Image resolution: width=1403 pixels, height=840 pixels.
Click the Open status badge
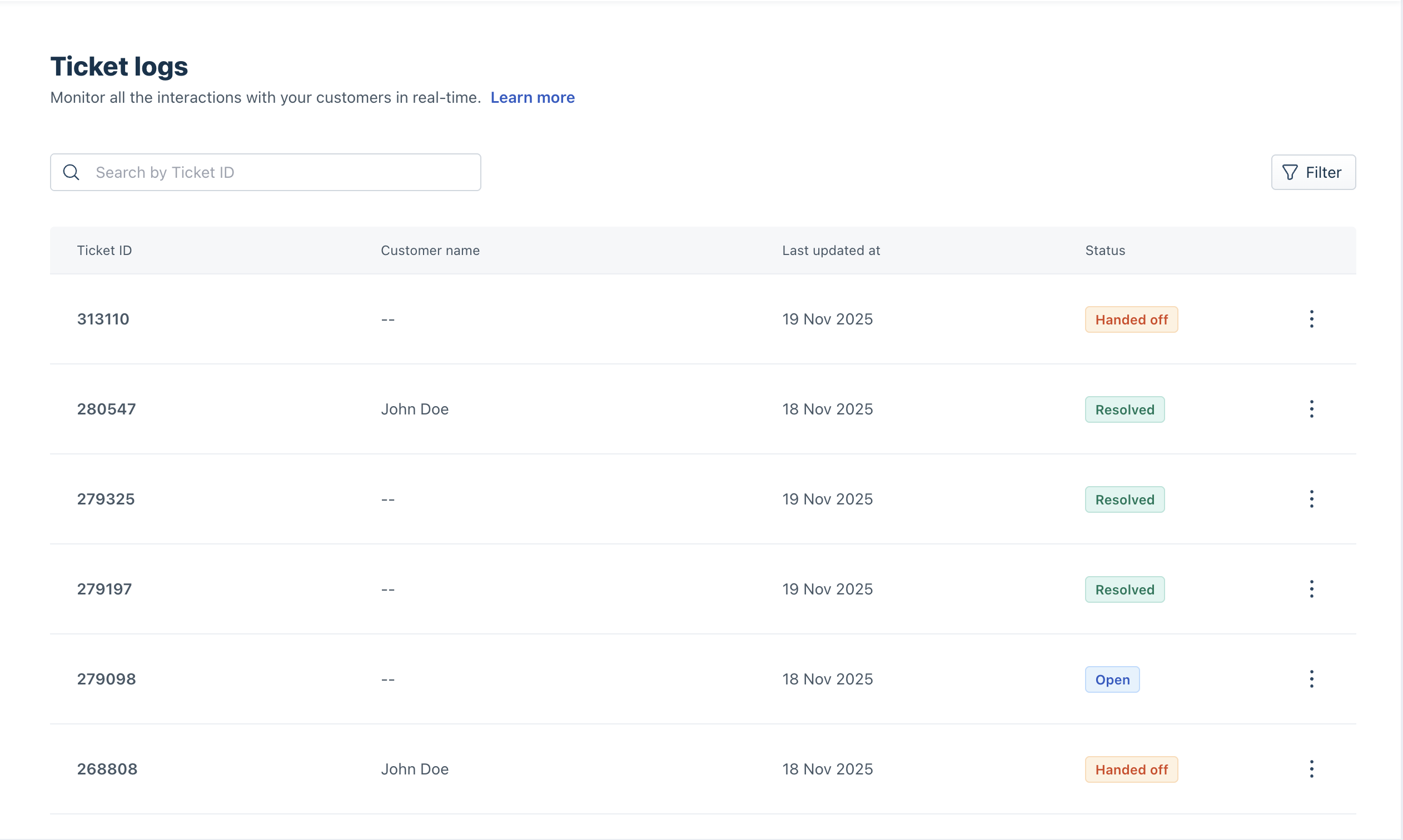point(1112,680)
